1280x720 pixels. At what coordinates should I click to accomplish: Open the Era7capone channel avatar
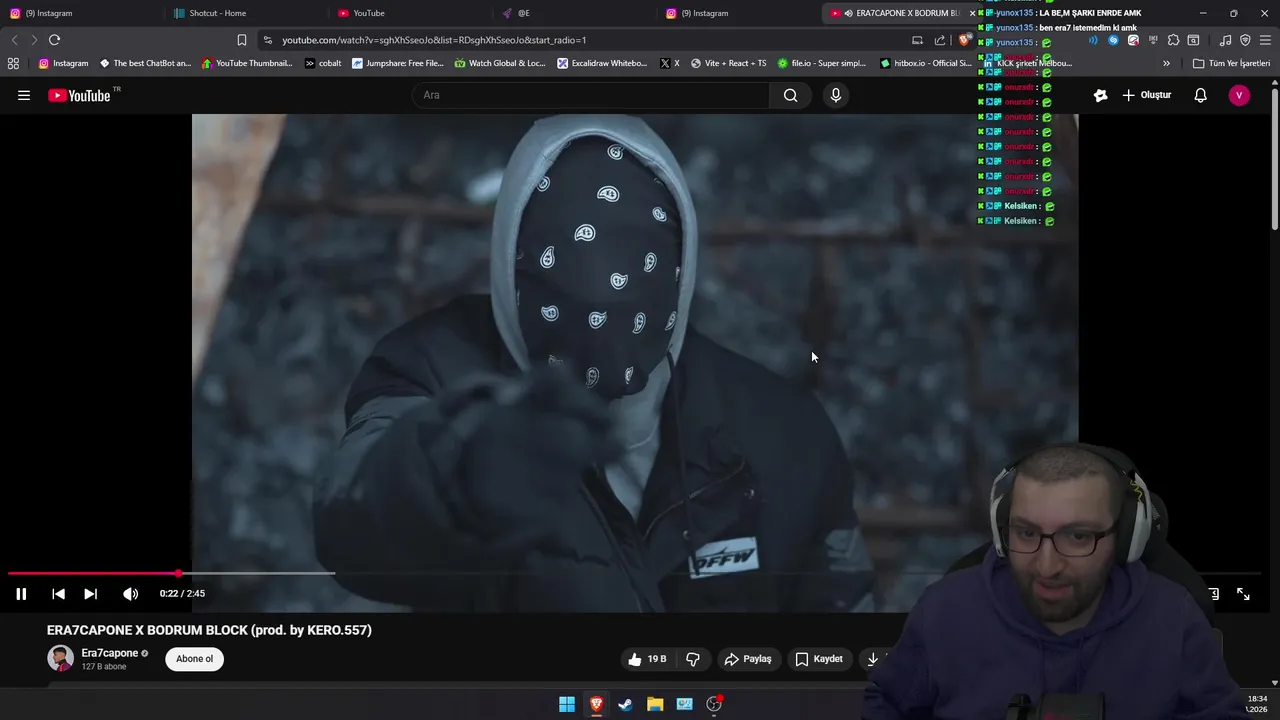(x=60, y=658)
